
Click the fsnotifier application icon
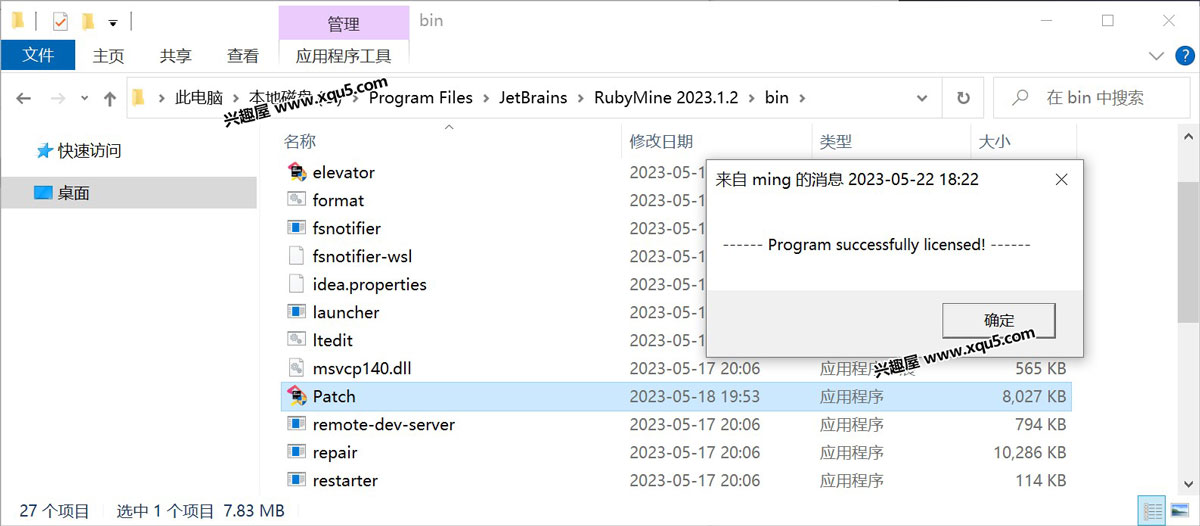296,228
